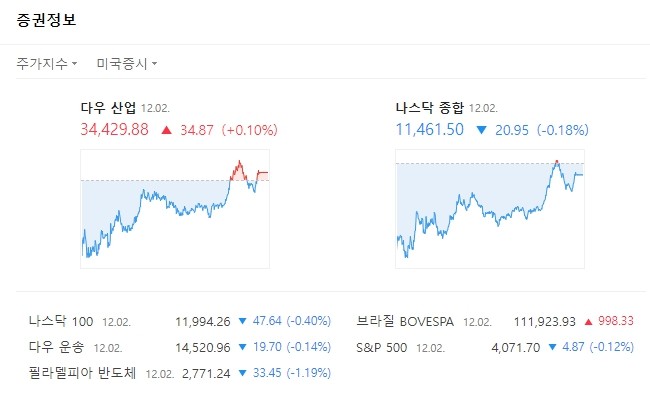The image size is (650, 400).
Task: Open the 브라질 BOVESPA index row
Action: coord(405,322)
